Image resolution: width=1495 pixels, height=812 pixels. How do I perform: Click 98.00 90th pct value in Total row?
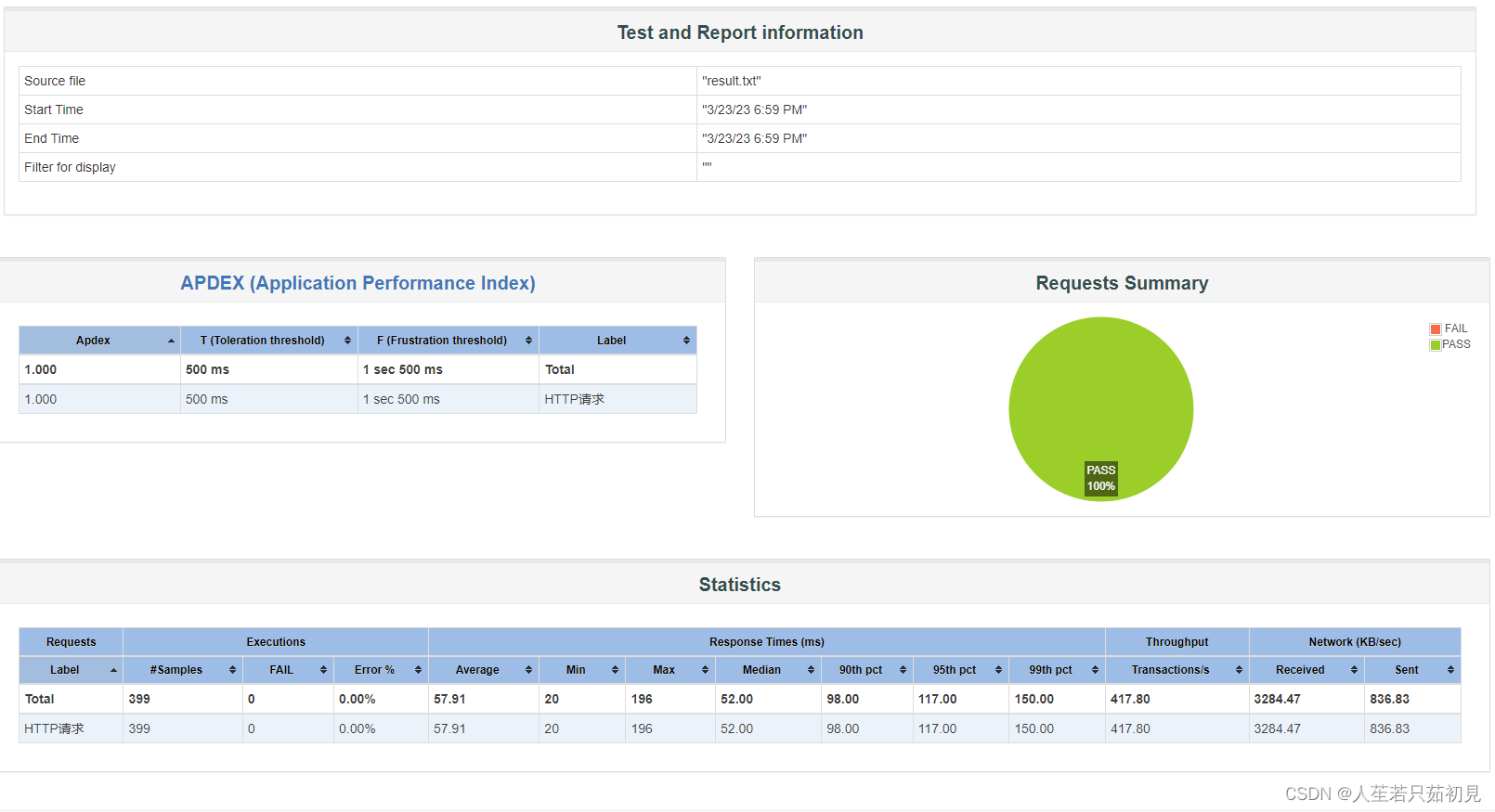coord(842,699)
